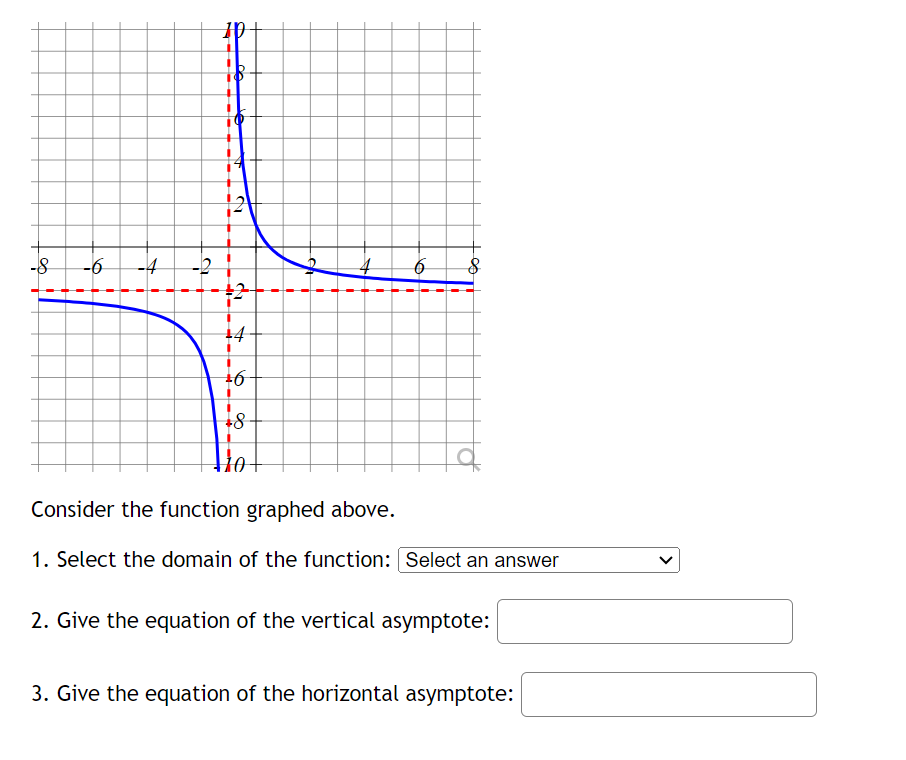Open the 'Select an answer' domain dropdown
Image resolution: width=906 pixels, height=760 pixels.
tap(539, 560)
